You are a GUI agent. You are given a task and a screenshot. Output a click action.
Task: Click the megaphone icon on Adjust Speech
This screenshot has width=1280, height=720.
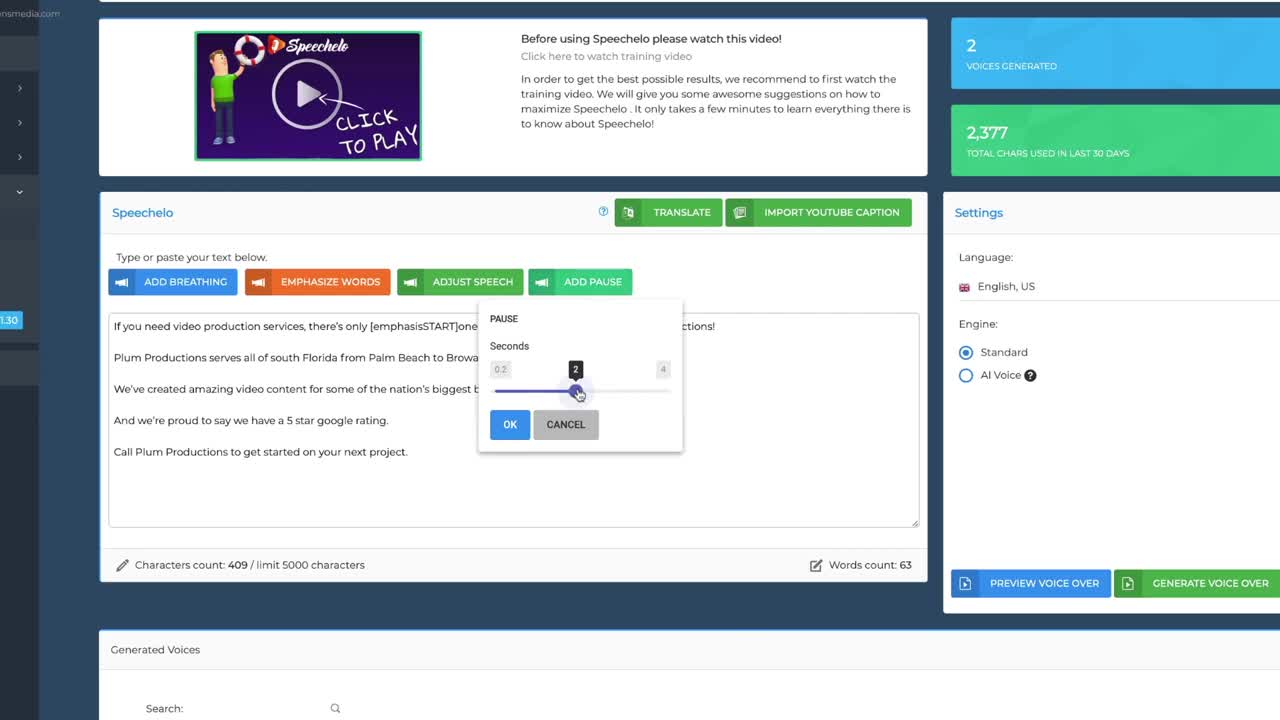(410, 282)
